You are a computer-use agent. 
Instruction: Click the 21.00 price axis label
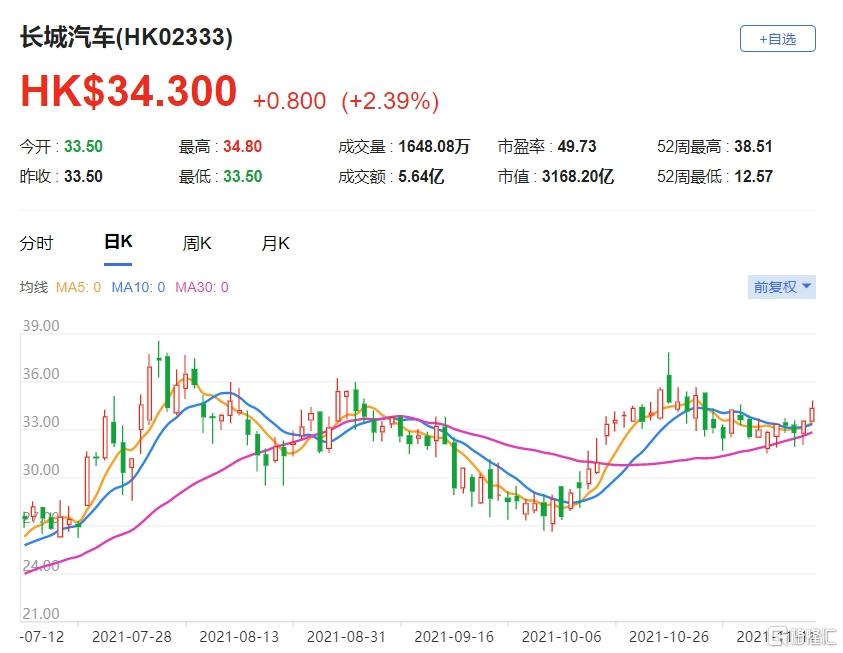click(41, 613)
